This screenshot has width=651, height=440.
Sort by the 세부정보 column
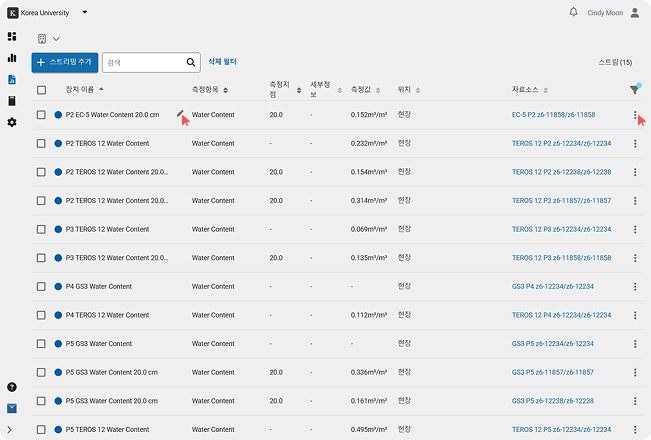click(326, 90)
